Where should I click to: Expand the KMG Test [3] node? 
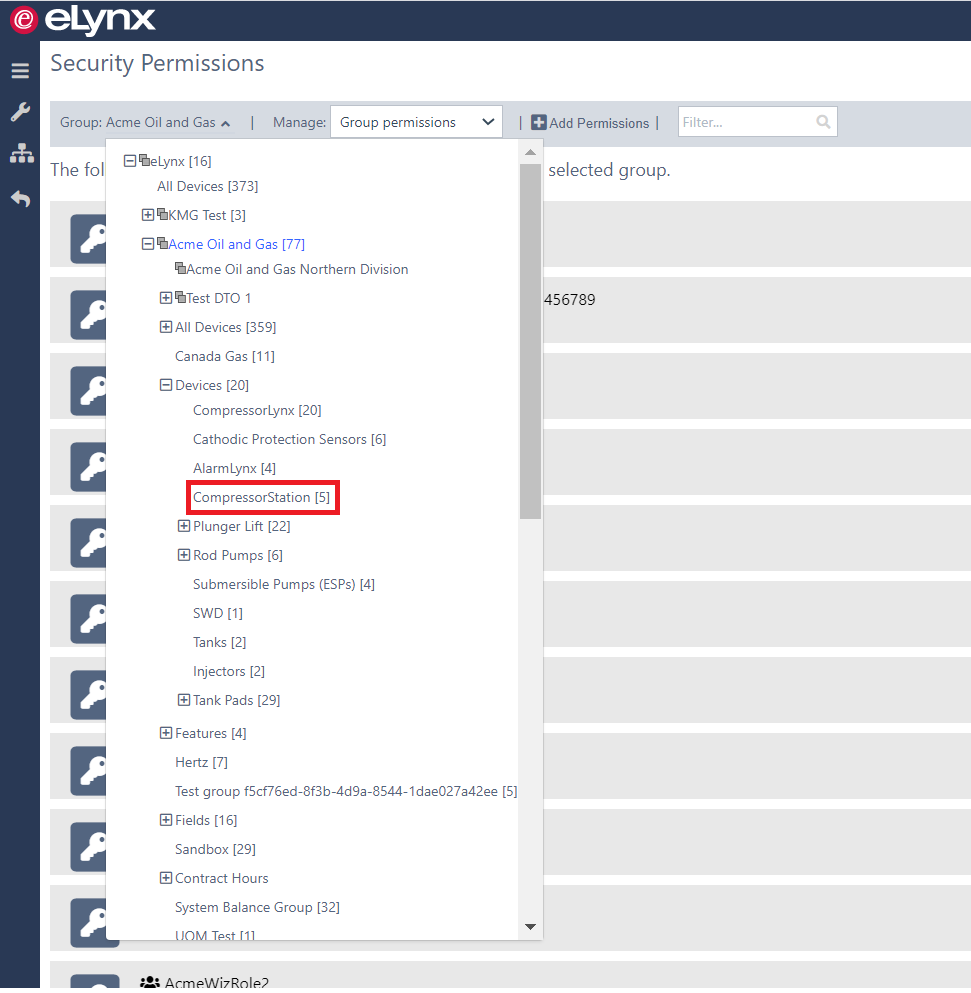pos(148,215)
